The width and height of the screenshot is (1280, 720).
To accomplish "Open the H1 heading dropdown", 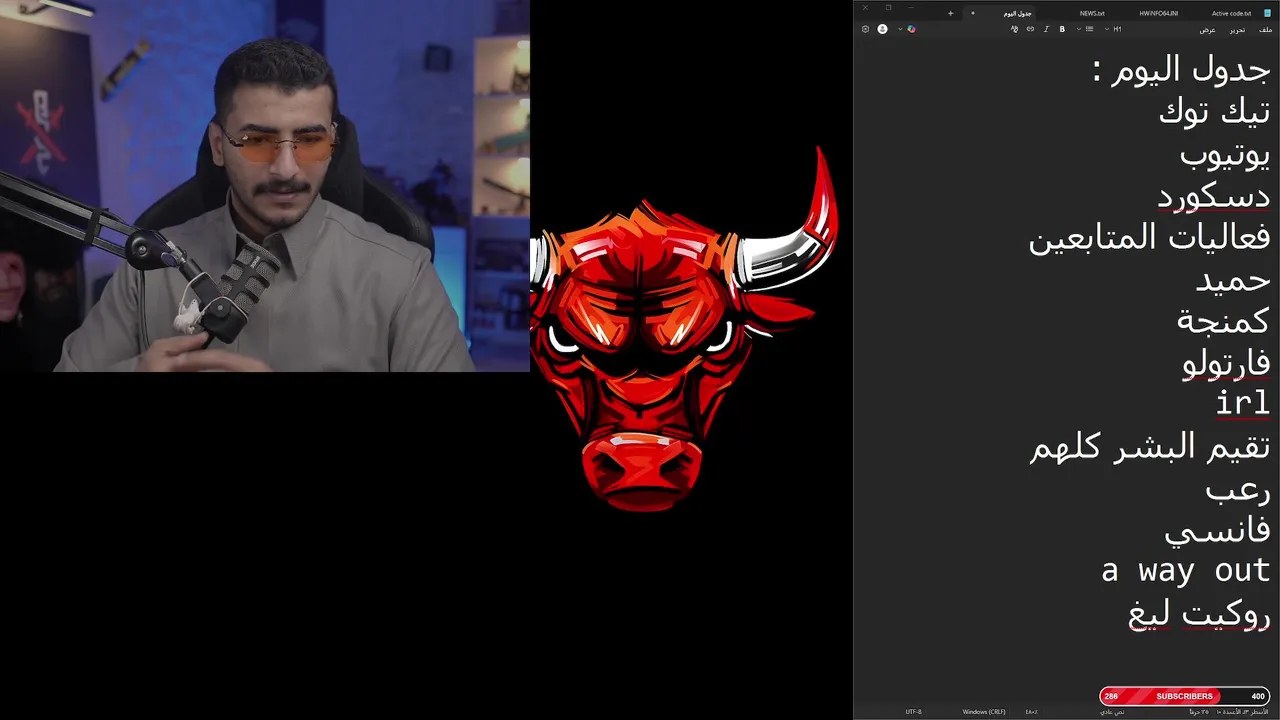I will pyautogui.click(x=1113, y=29).
